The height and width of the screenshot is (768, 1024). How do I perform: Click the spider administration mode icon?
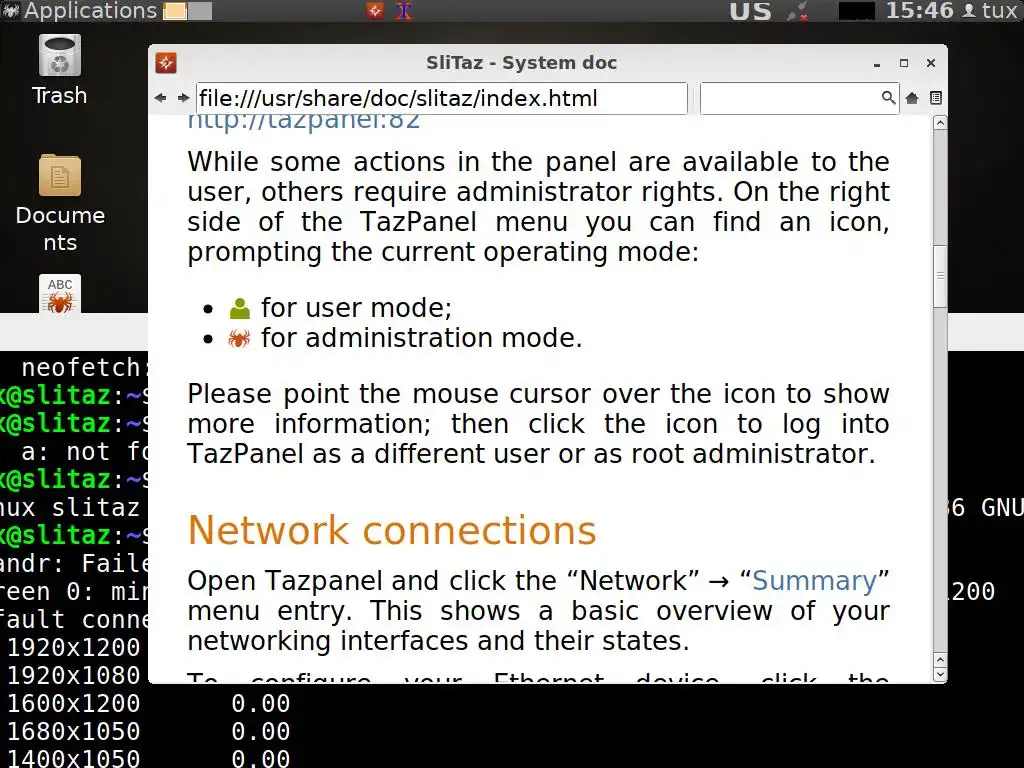(239, 338)
